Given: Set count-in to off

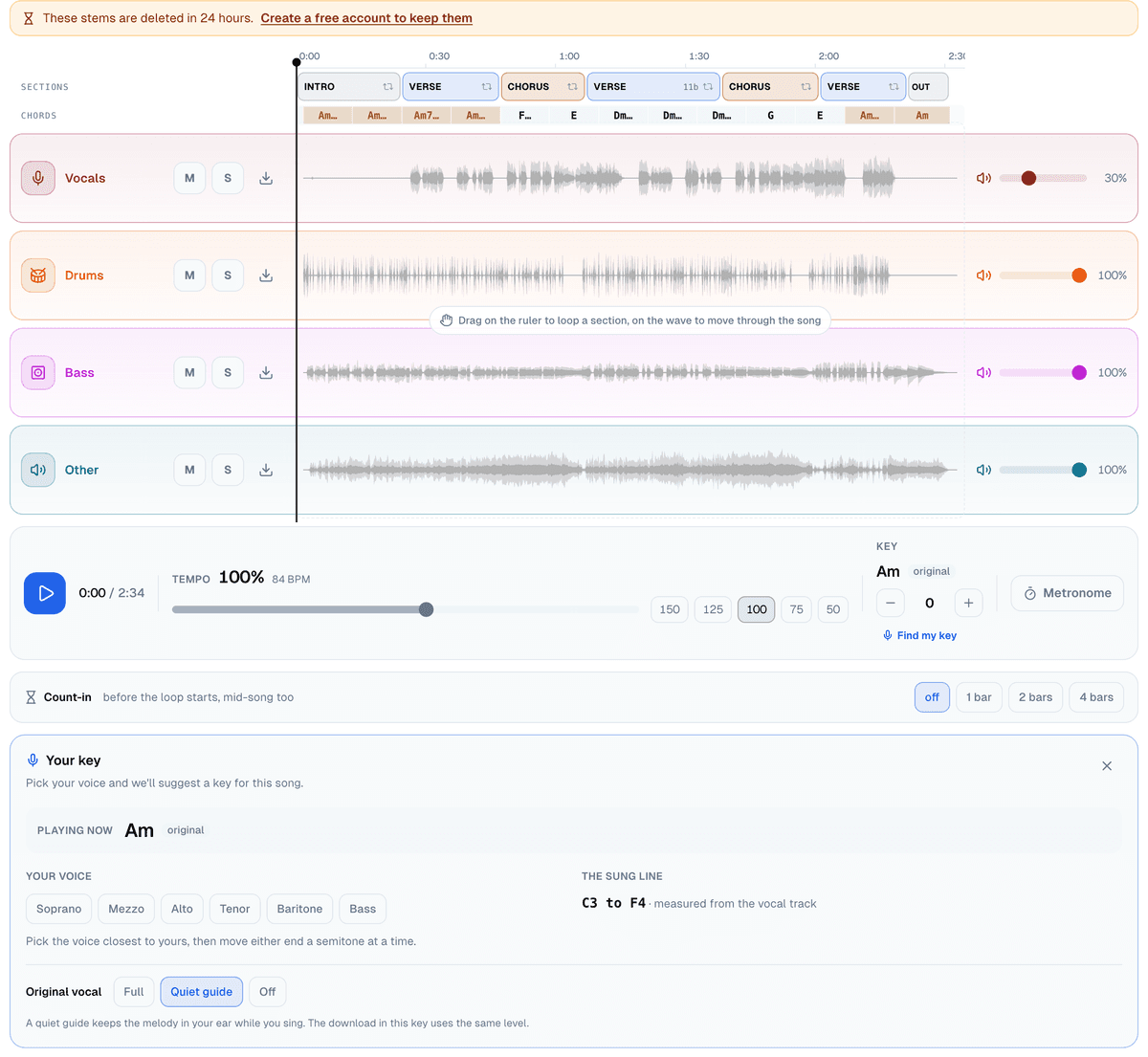Looking at the screenshot, I should click(932, 697).
